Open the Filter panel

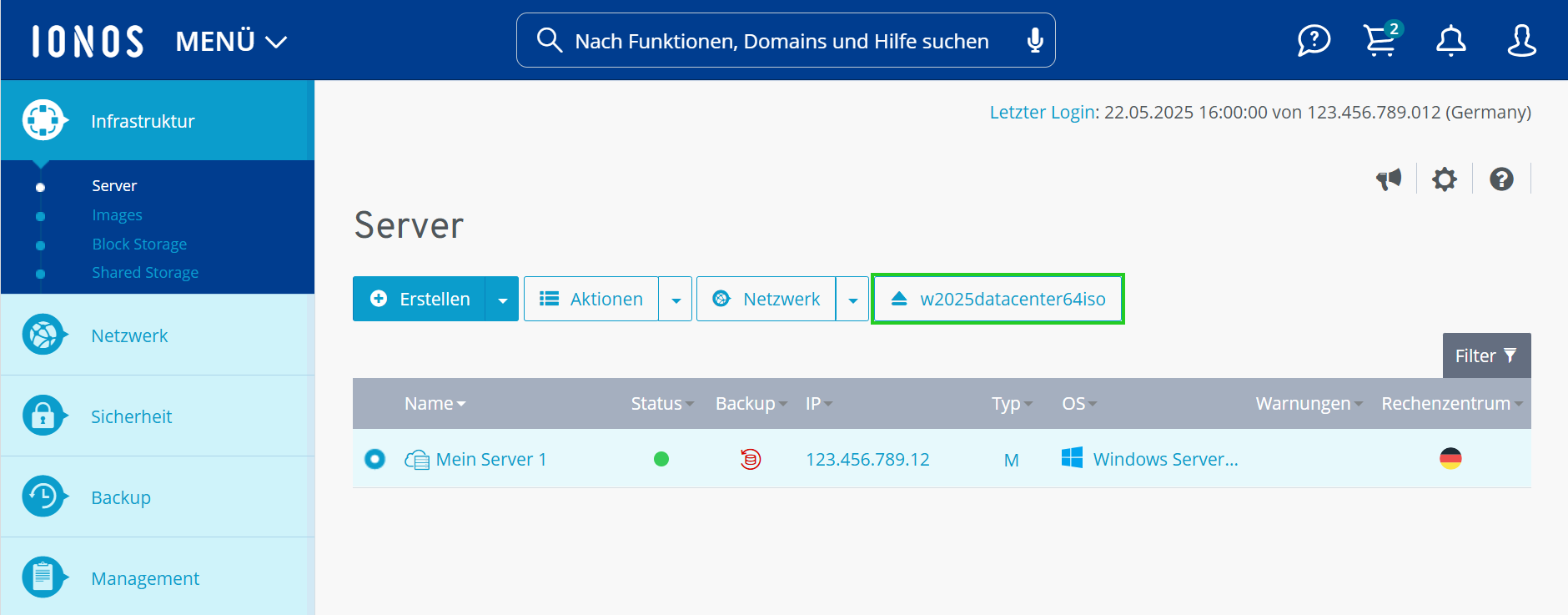pos(1486,355)
